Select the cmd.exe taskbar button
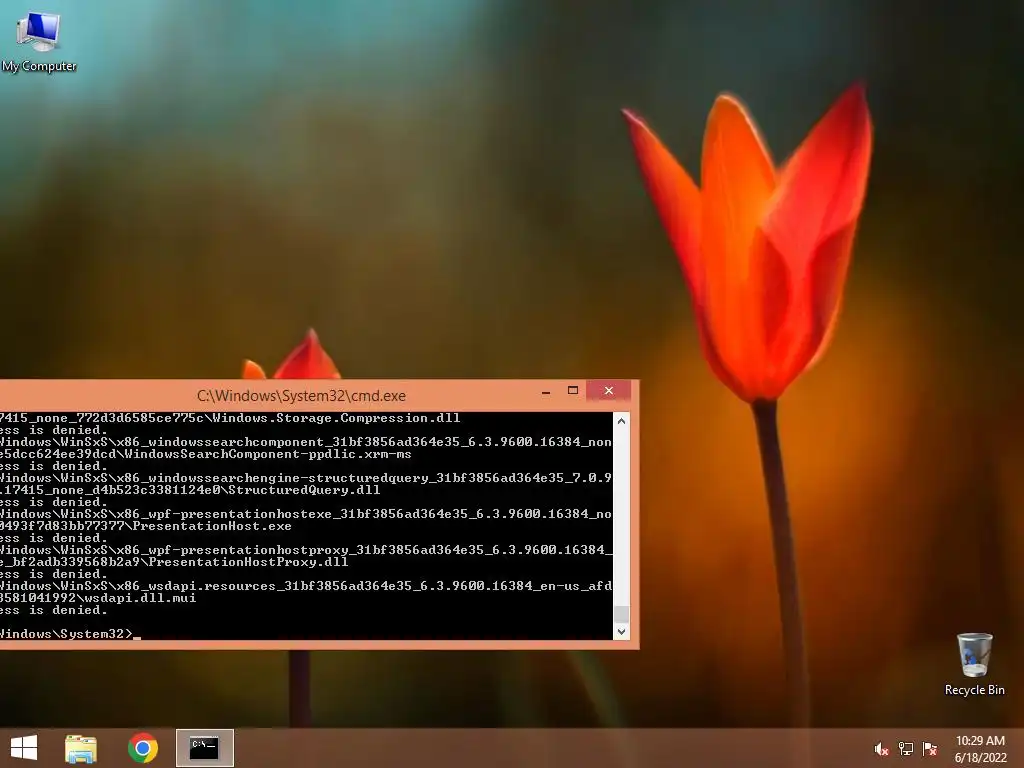This screenshot has height=768, width=1024. pos(204,748)
